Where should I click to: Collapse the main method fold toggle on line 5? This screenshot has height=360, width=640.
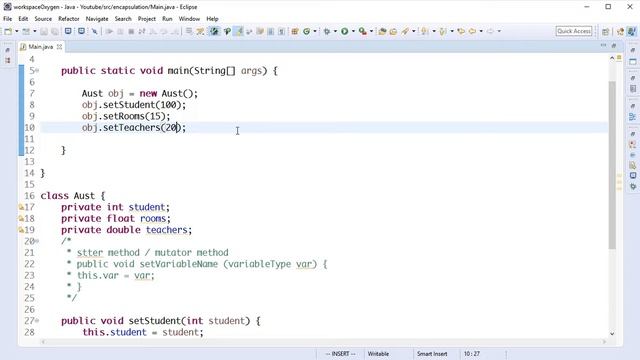point(37,71)
